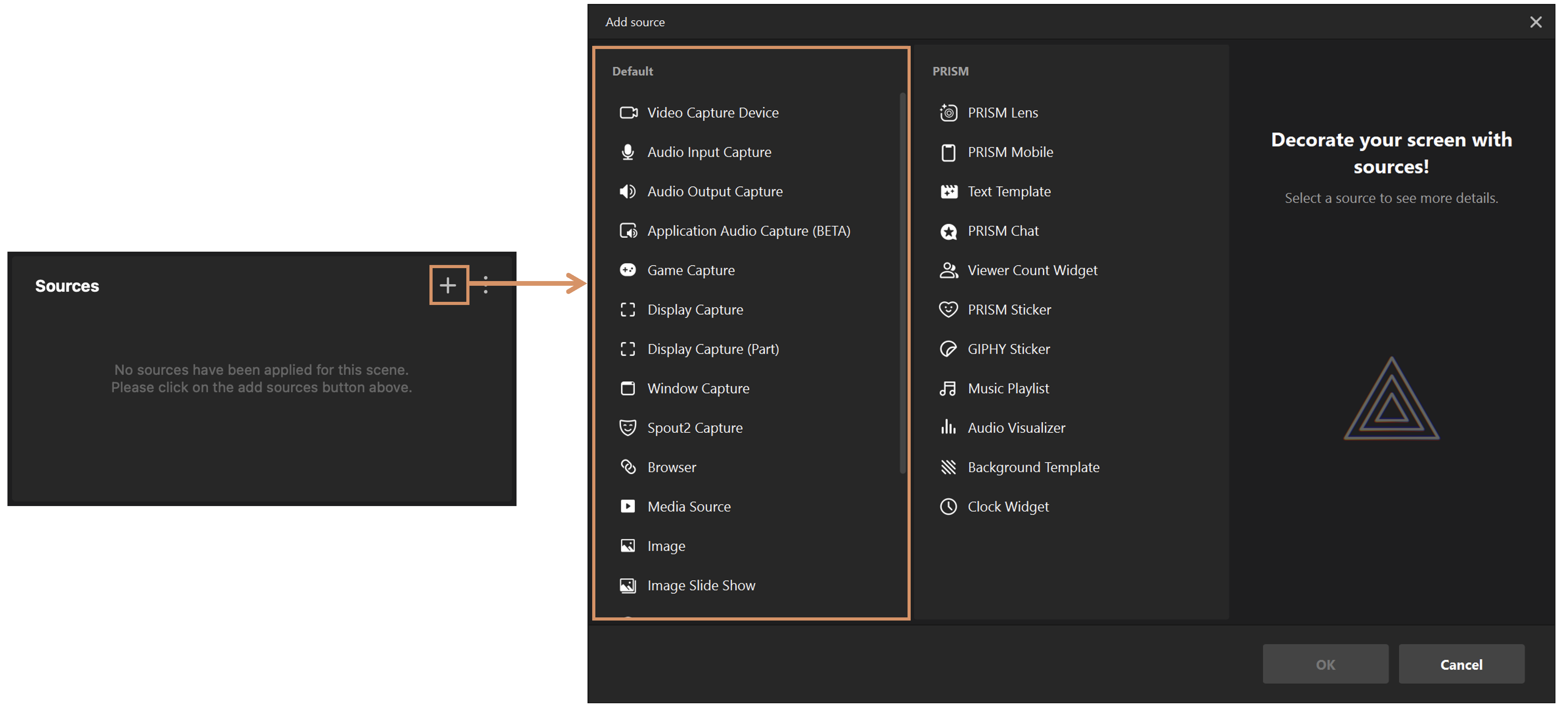Click the Audio Output Capture speaker icon
This screenshot has width=1568, height=715.
click(x=628, y=192)
